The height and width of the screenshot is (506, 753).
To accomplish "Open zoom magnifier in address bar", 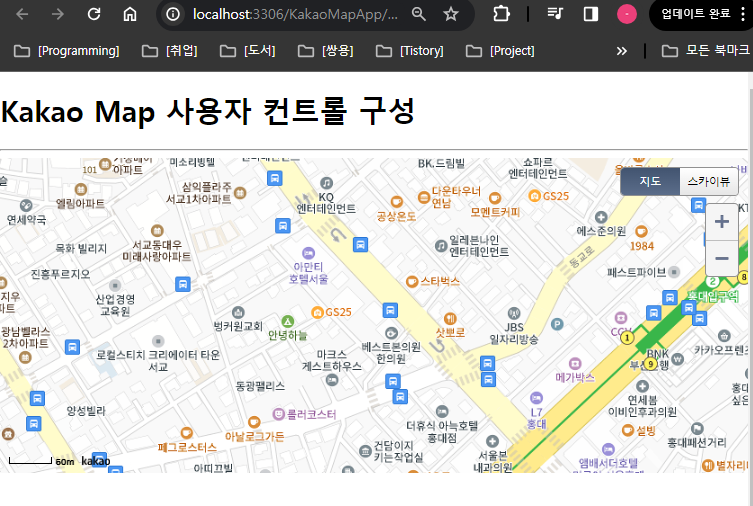I will point(419,14).
